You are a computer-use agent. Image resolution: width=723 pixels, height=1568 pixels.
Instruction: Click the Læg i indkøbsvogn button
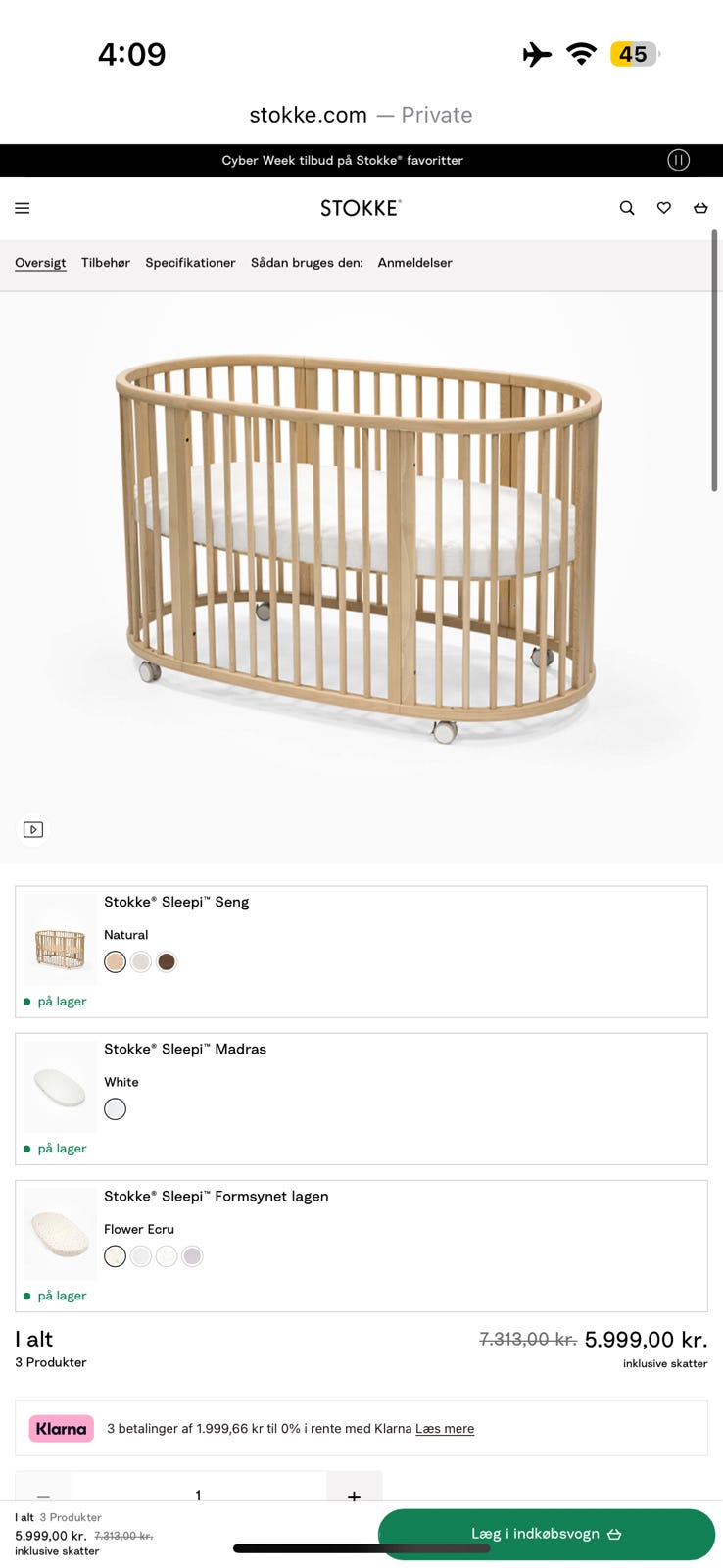[x=546, y=1534]
